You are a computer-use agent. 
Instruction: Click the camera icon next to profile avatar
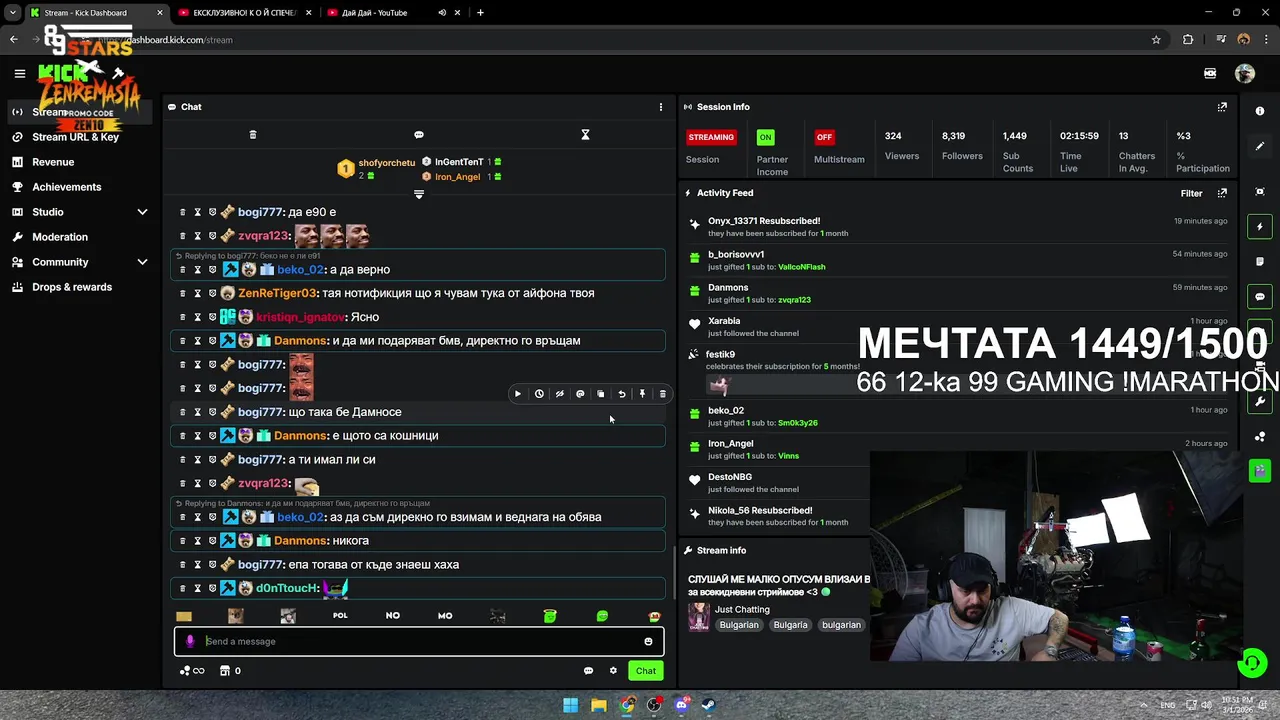tap(1210, 73)
